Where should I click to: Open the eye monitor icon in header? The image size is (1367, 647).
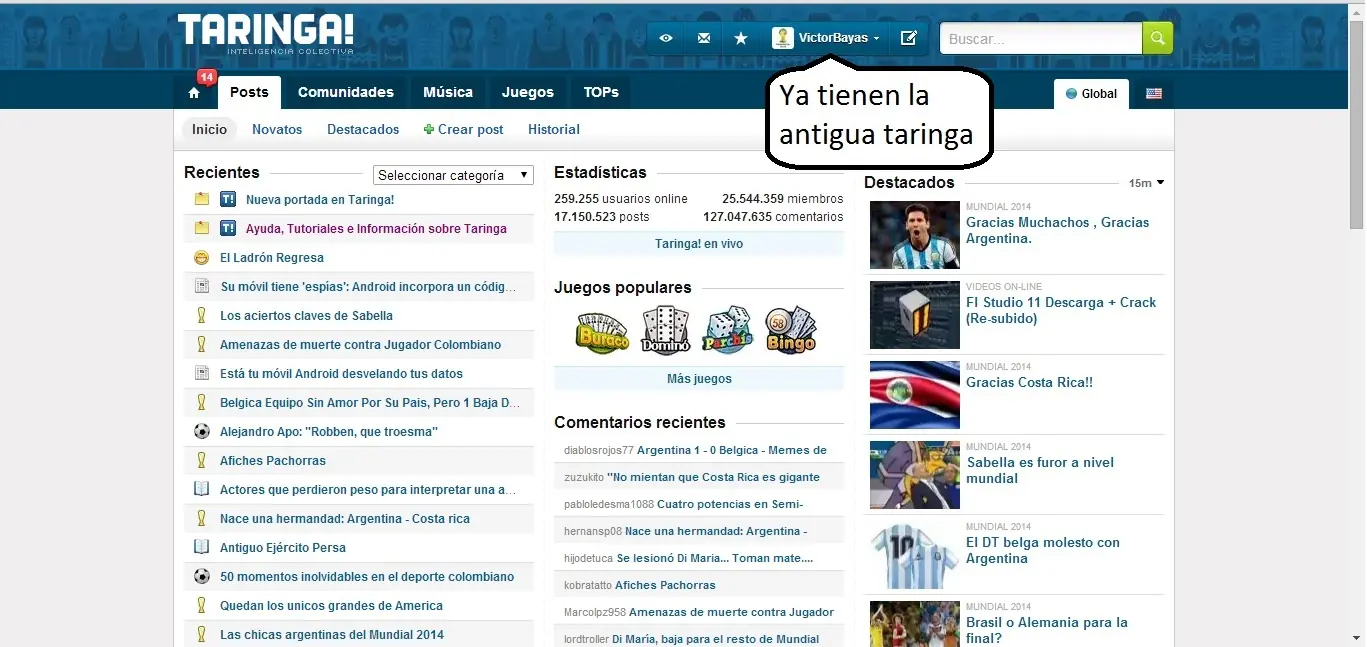click(666, 38)
